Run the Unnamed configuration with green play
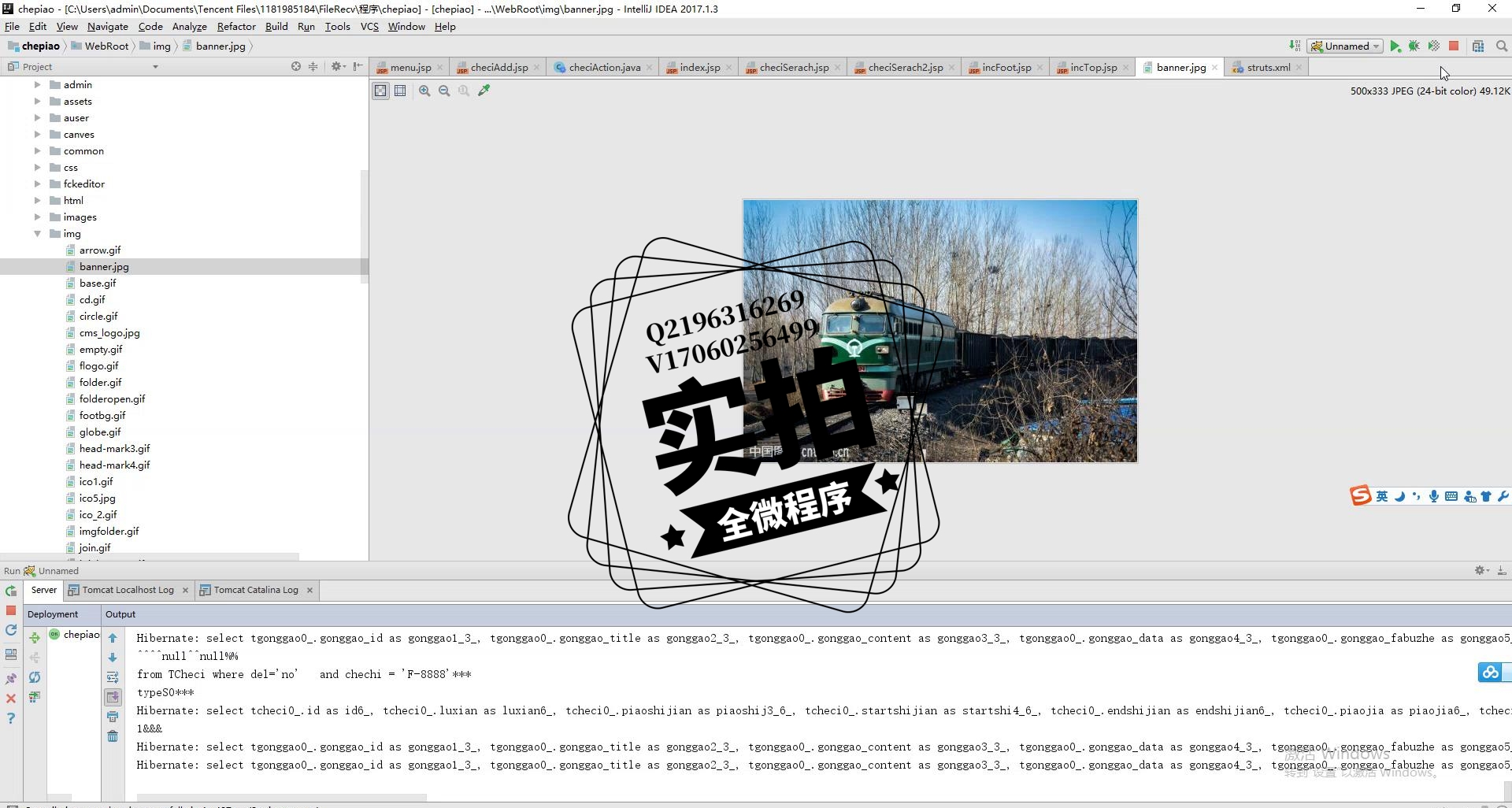 pyautogui.click(x=1395, y=46)
